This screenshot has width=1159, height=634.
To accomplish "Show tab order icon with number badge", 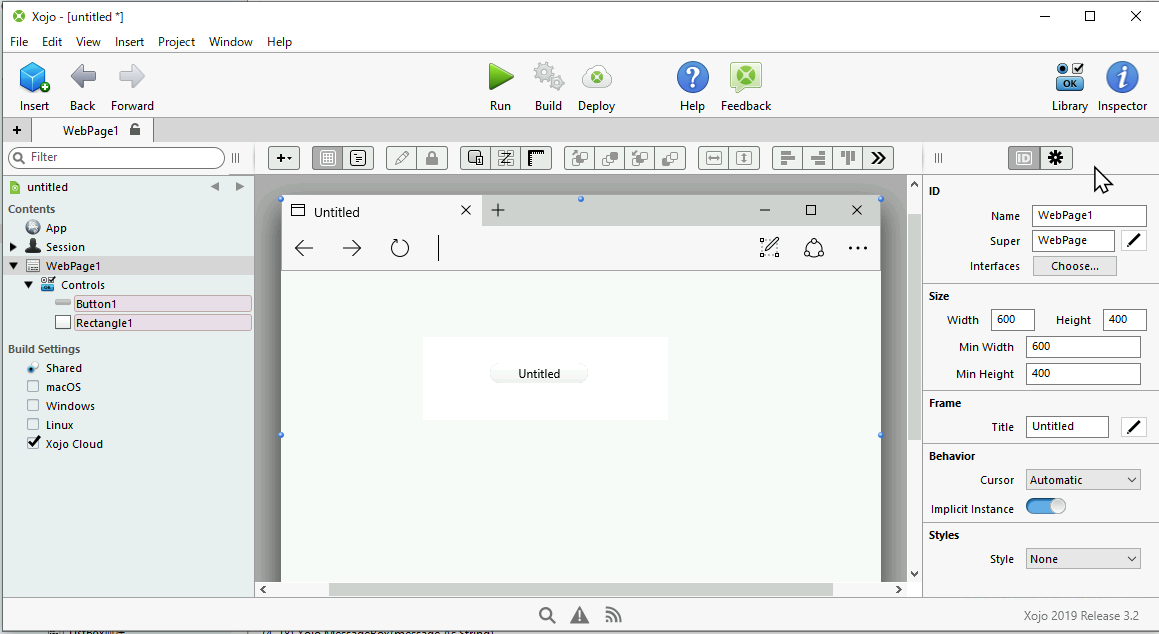I will [x=476, y=158].
